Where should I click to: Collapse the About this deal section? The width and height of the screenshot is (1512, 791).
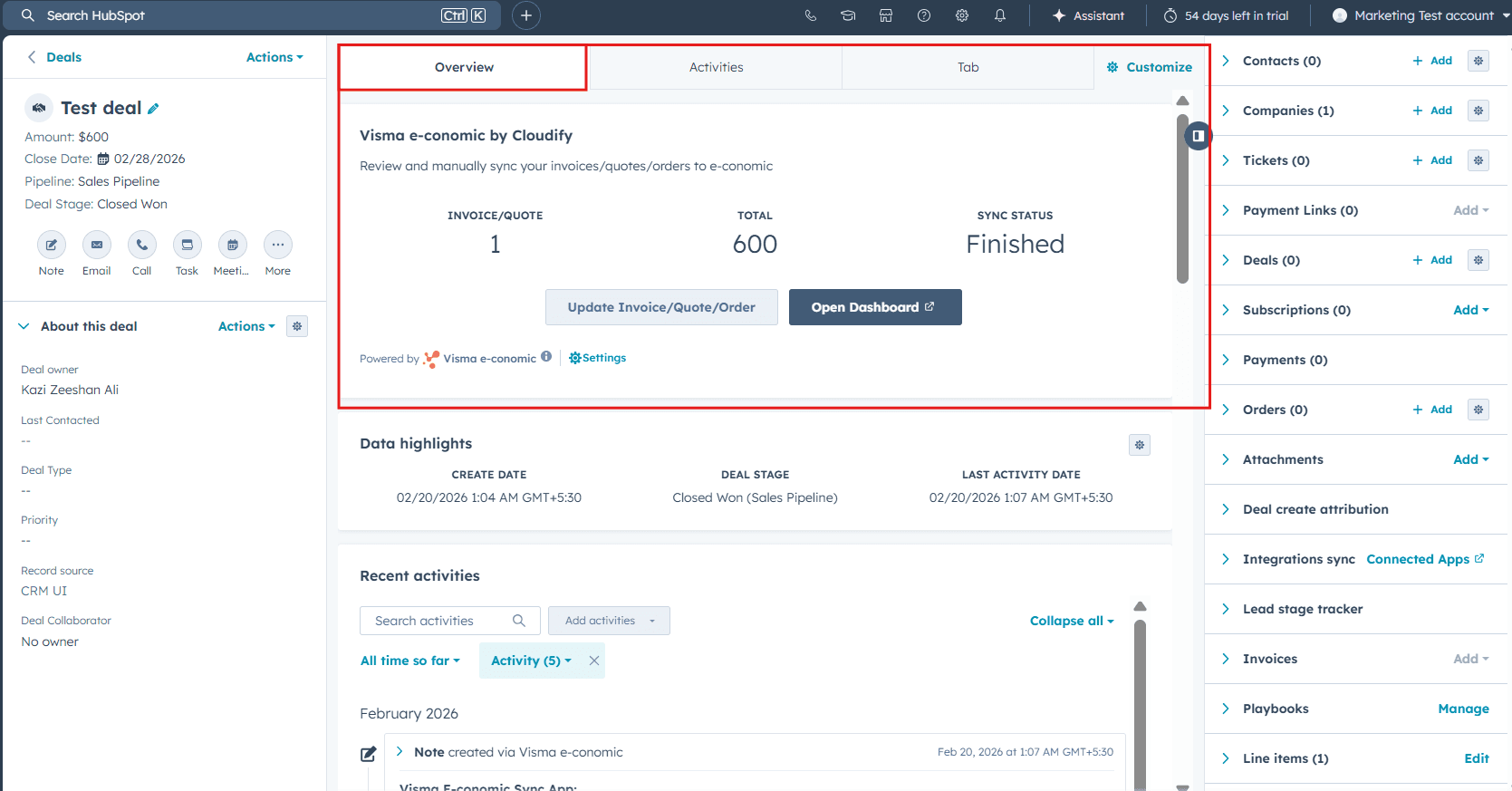click(x=24, y=326)
